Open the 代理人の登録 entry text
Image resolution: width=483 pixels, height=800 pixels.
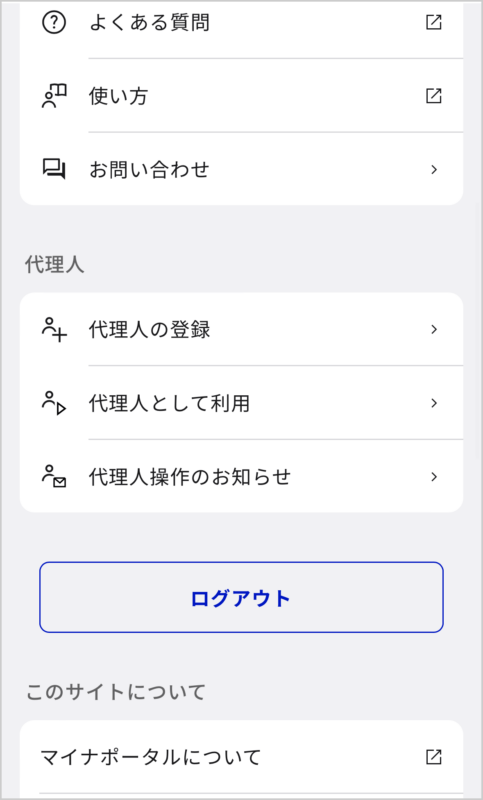tap(149, 329)
